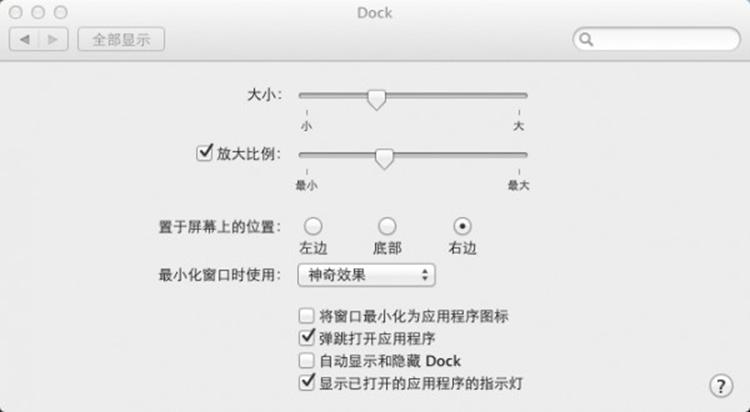Screen dimensions: 750x412
Task: Uncheck the 放大比例 checkbox
Action: click(204, 153)
